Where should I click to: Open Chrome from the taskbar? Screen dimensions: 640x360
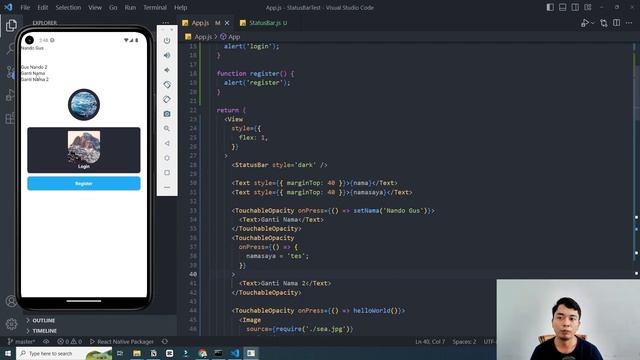(202, 353)
